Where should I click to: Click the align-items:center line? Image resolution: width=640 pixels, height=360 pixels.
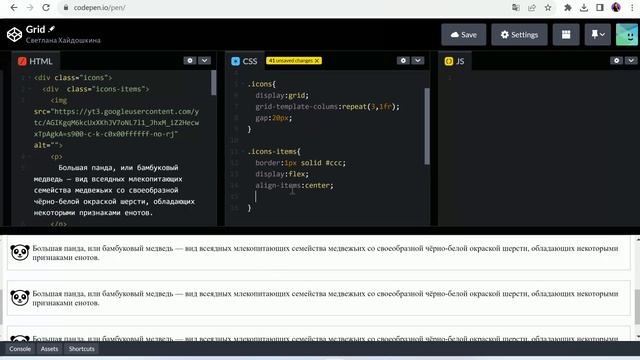click(x=294, y=185)
